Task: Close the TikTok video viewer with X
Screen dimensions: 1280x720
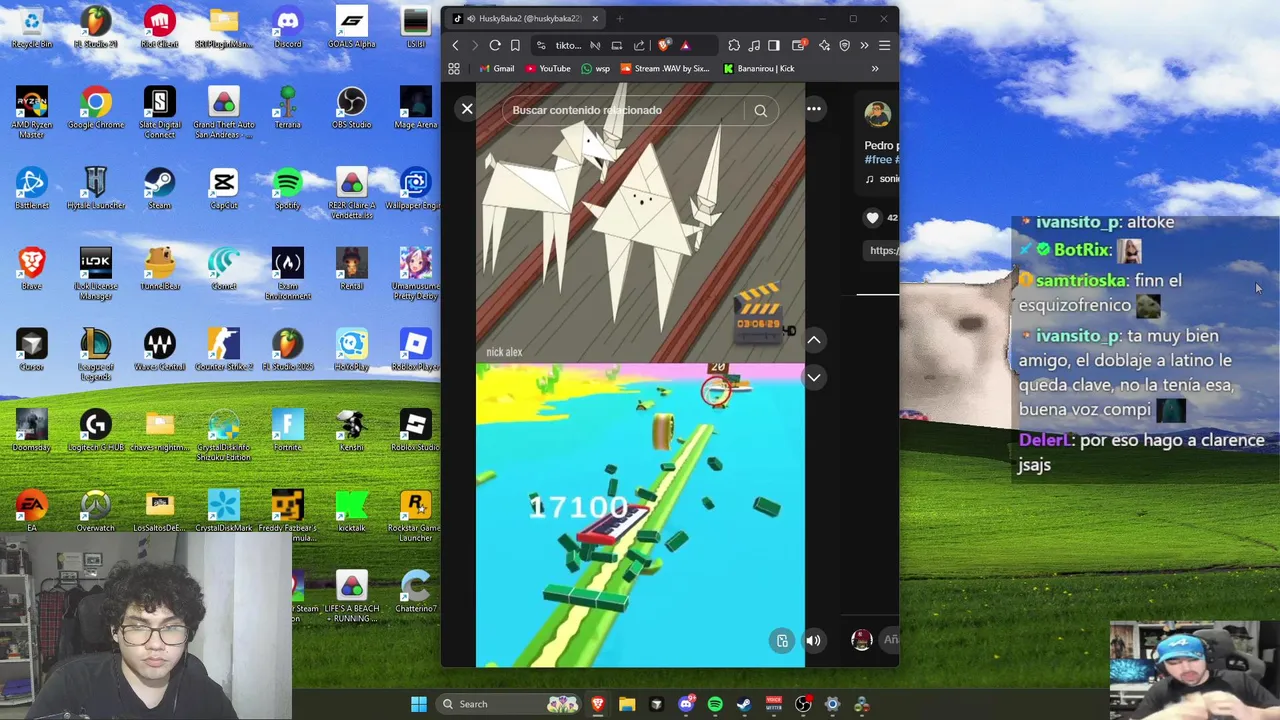Action: click(x=467, y=109)
